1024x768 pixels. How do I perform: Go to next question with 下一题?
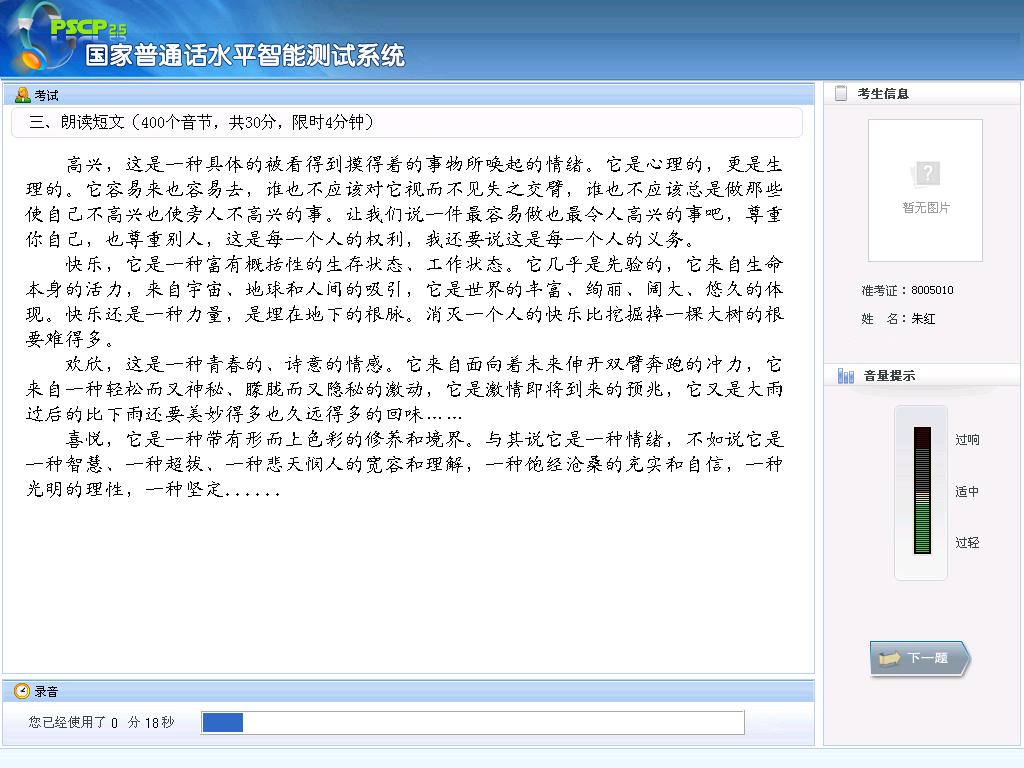[x=919, y=658]
